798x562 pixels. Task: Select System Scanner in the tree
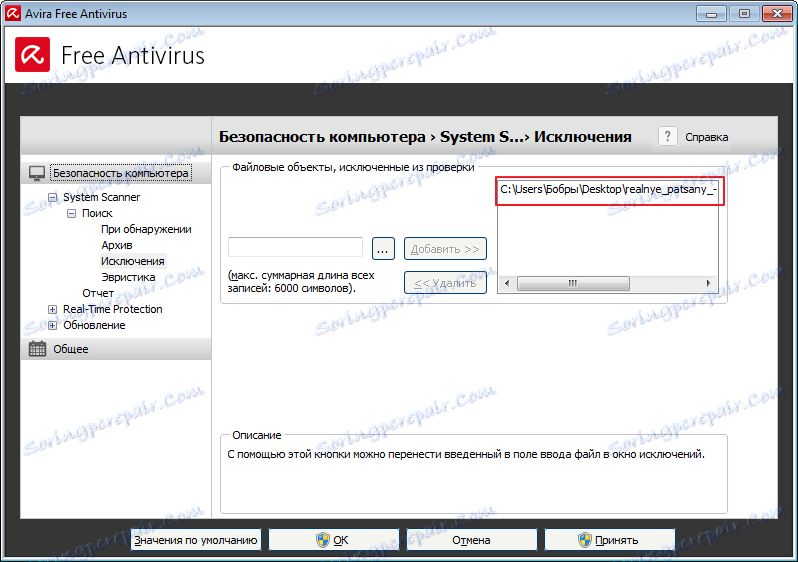101,197
